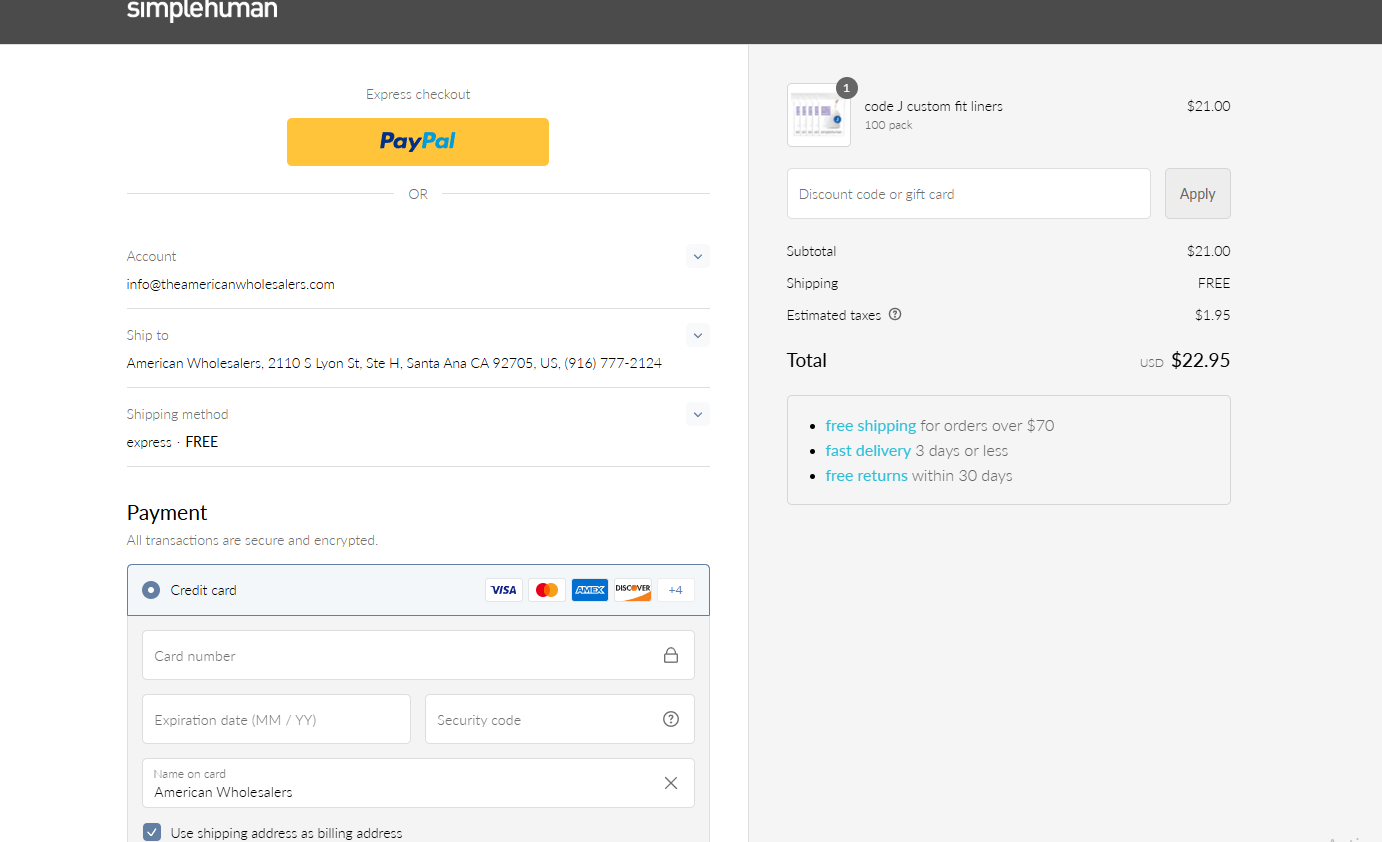
Task: Click the American Express logo
Action: [x=590, y=590]
